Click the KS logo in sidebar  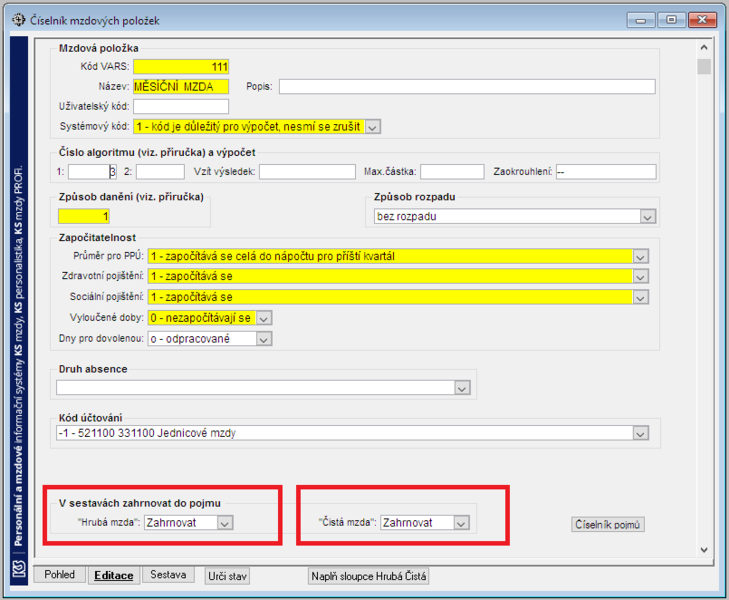[x=19, y=568]
